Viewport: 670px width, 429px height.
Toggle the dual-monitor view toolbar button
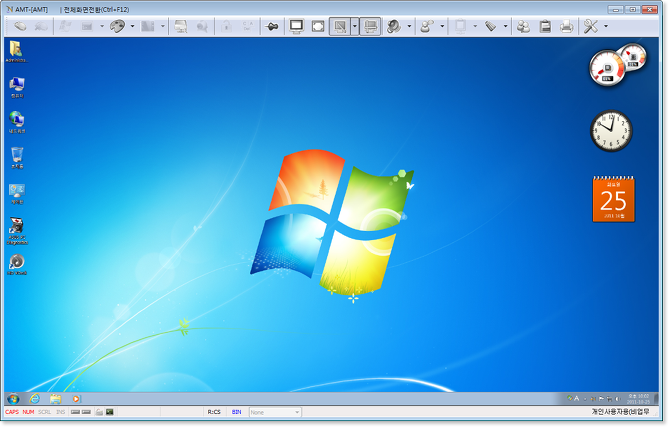370,26
